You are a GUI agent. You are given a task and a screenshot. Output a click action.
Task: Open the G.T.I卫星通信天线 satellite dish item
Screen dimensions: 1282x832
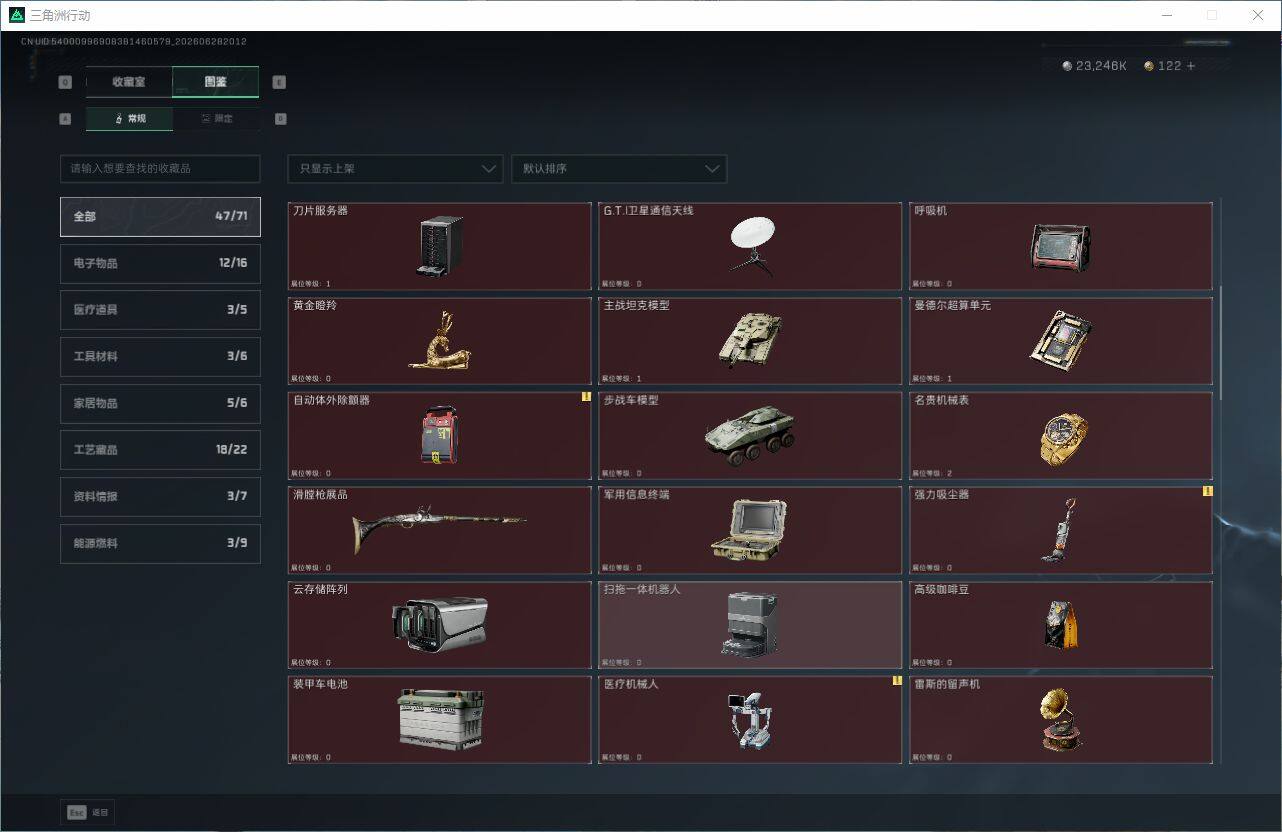[750, 246]
